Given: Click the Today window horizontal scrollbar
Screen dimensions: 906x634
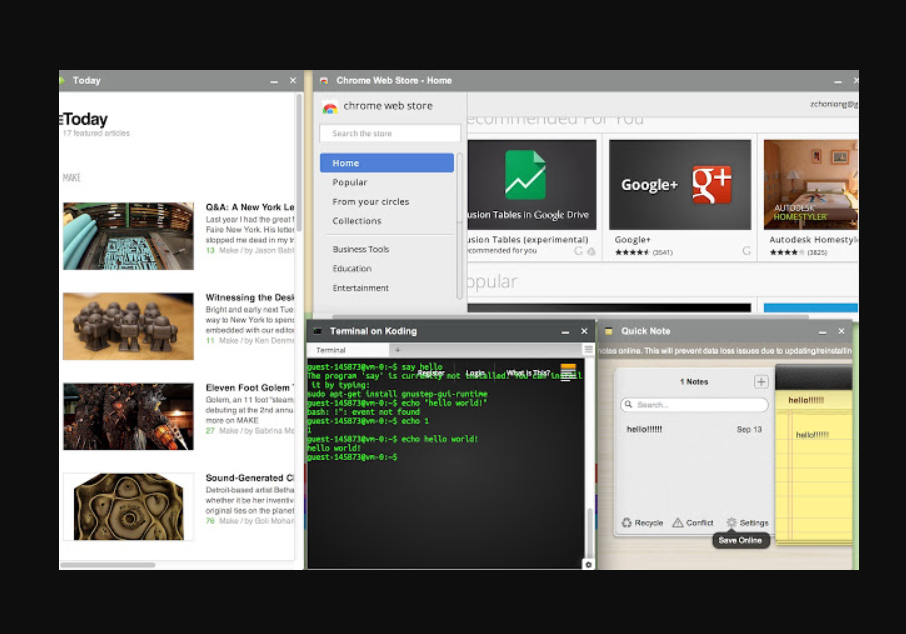Looking at the screenshot, I should click(x=107, y=565).
